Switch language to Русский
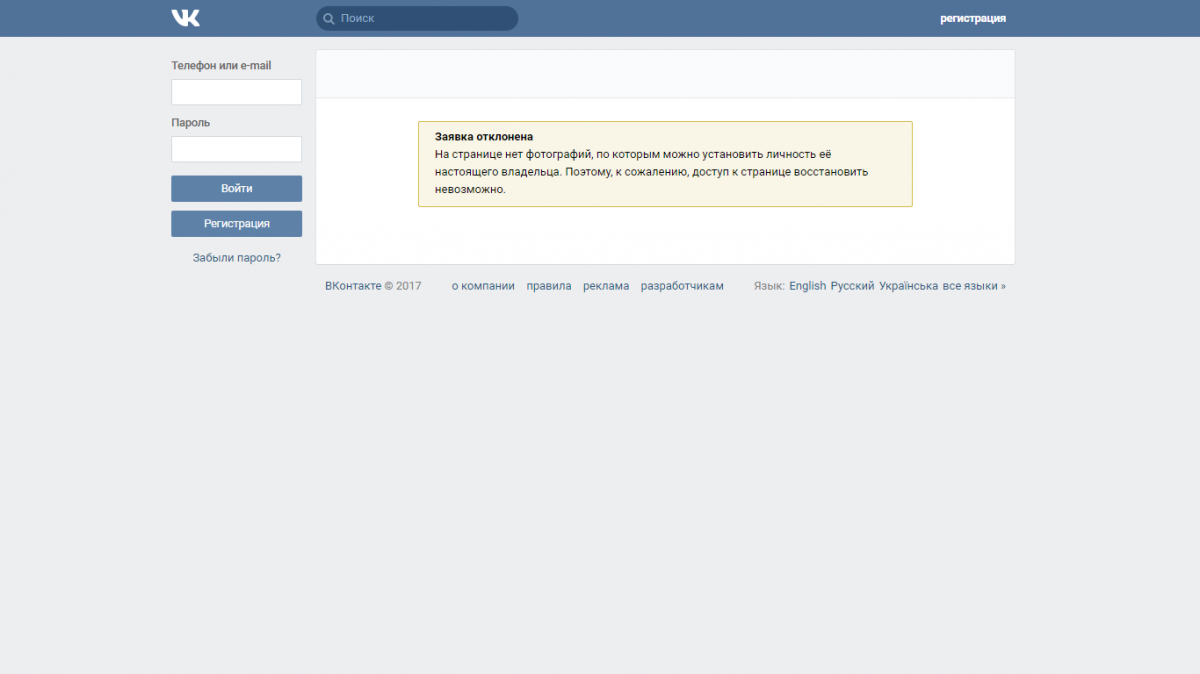The width and height of the screenshot is (1200, 674). [852, 286]
